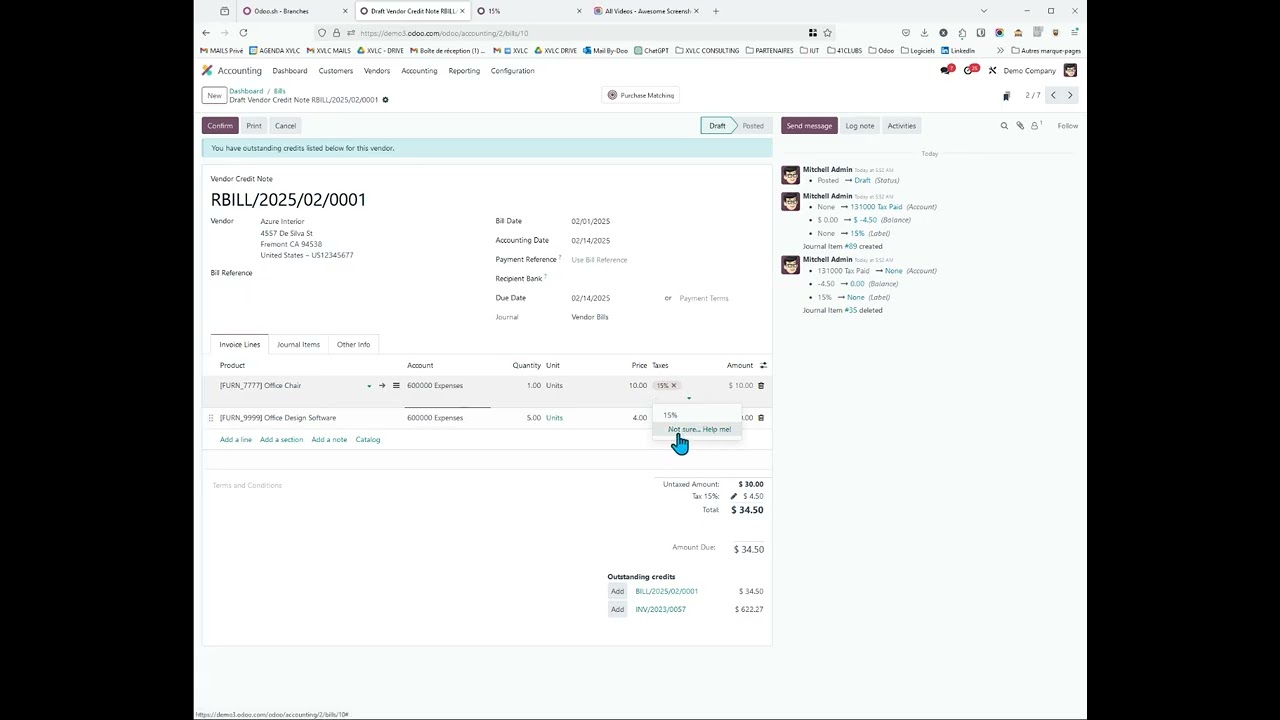Open the Purchase Matching button
Screen dimensions: 1280x720
[x=641, y=96]
